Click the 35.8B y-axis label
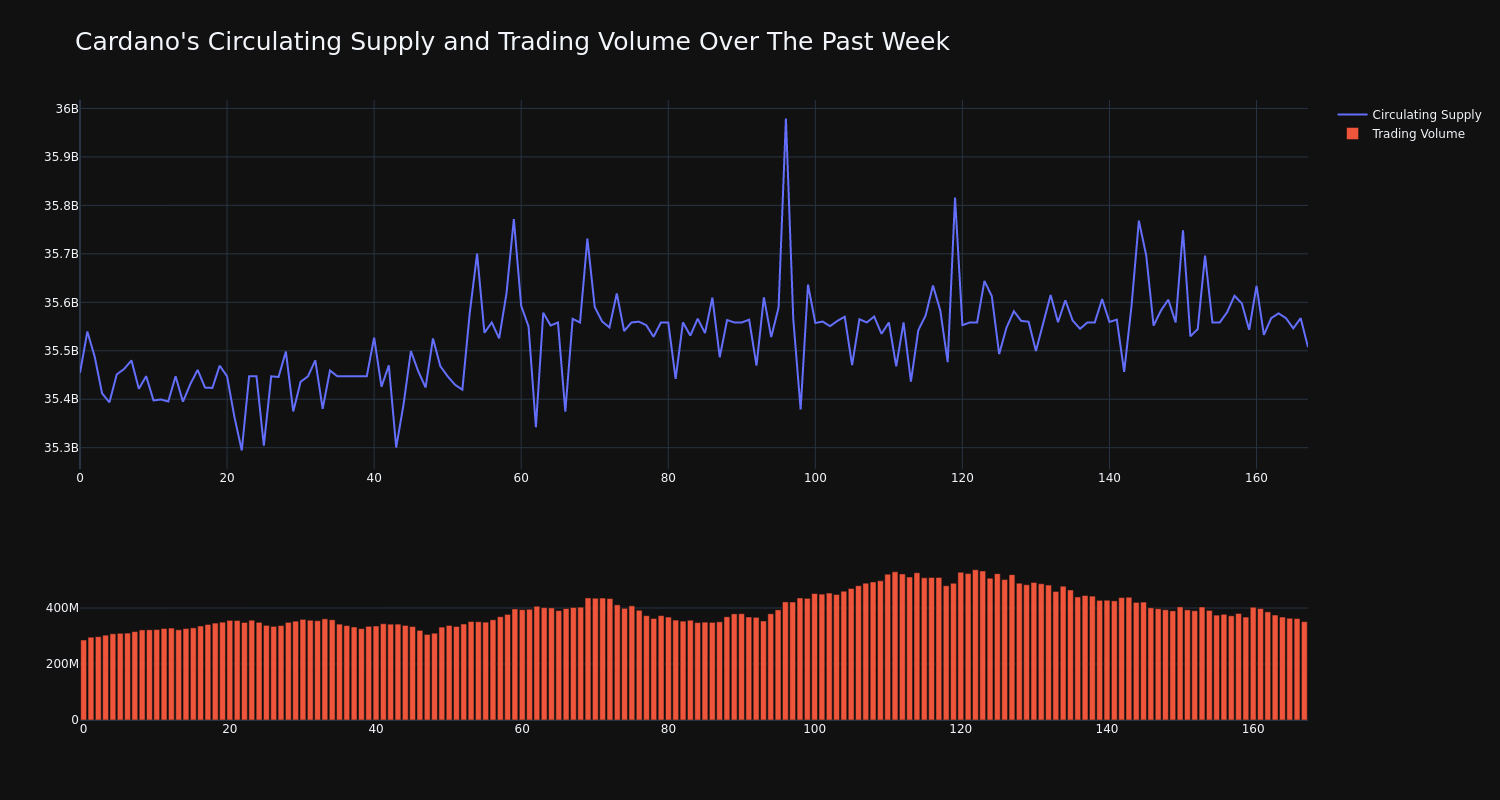1500x800 pixels. coord(61,206)
